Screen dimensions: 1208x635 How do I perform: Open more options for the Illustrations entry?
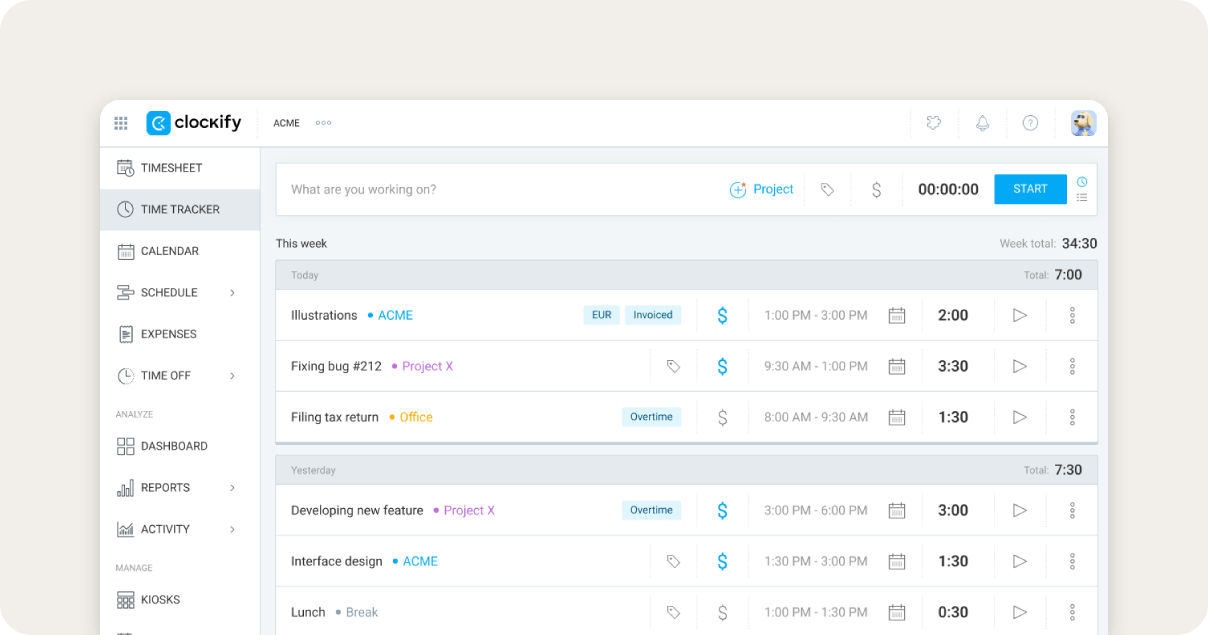click(x=1072, y=315)
